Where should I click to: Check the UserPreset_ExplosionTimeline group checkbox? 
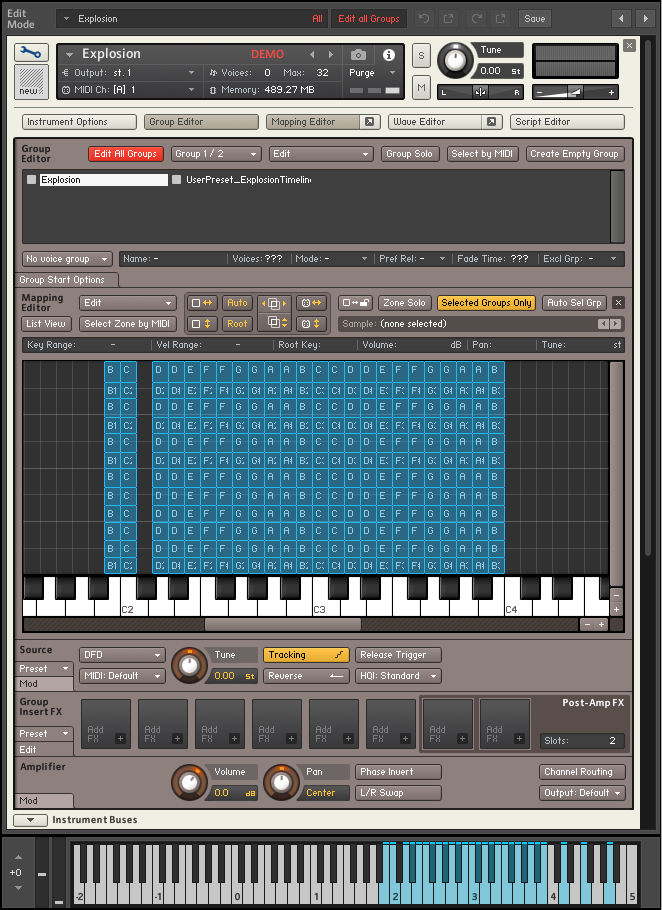pyautogui.click(x=176, y=180)
